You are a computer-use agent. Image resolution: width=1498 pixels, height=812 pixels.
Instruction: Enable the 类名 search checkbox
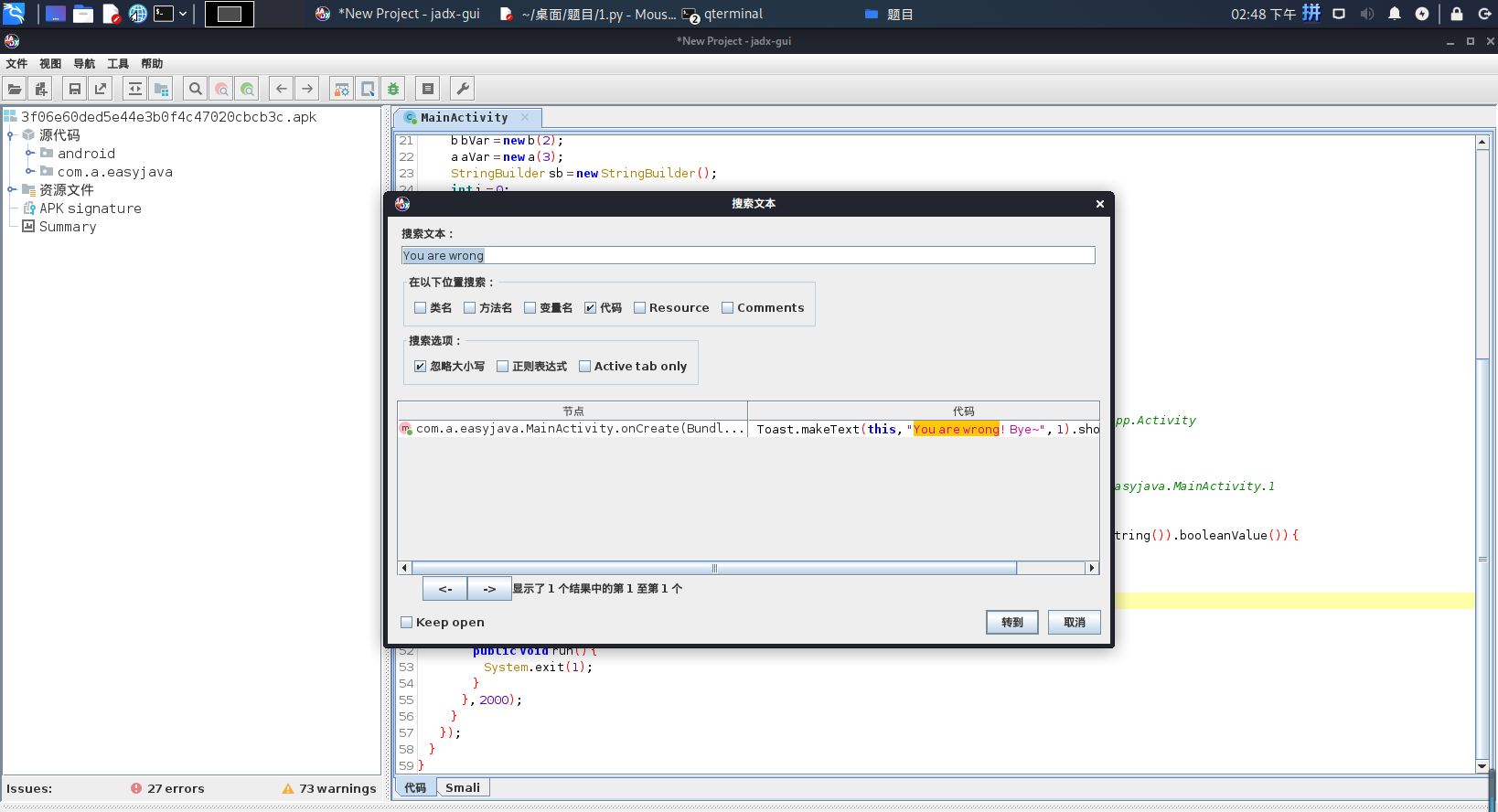click(x=421, y=308)
